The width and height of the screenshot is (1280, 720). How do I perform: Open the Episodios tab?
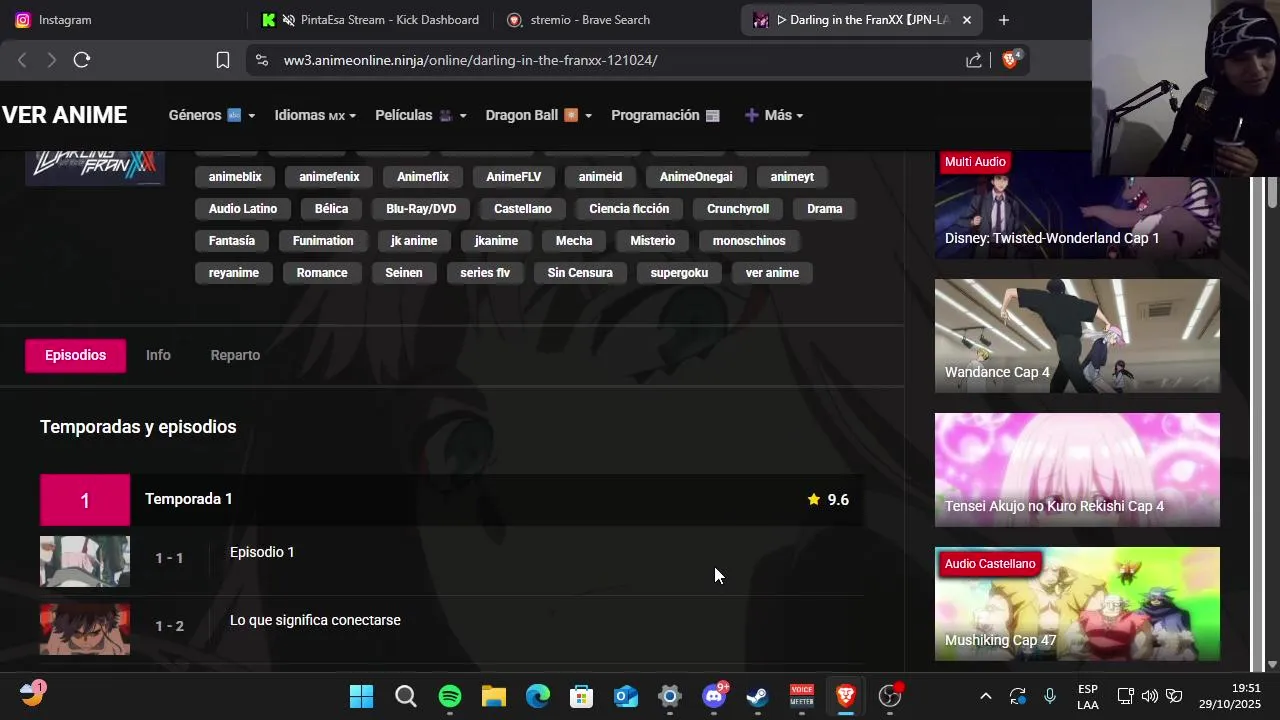pos(75,355)
